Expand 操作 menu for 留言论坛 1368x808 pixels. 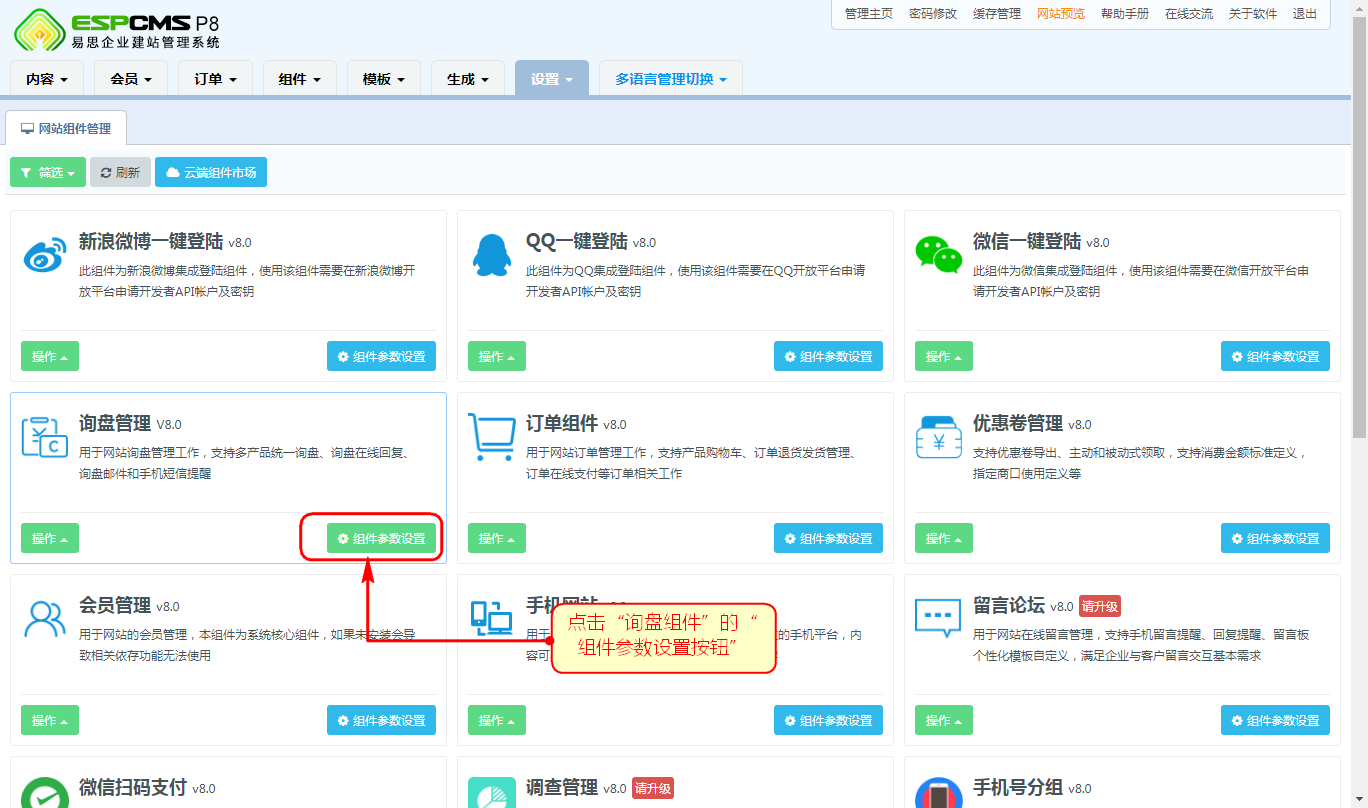(944, 720)
